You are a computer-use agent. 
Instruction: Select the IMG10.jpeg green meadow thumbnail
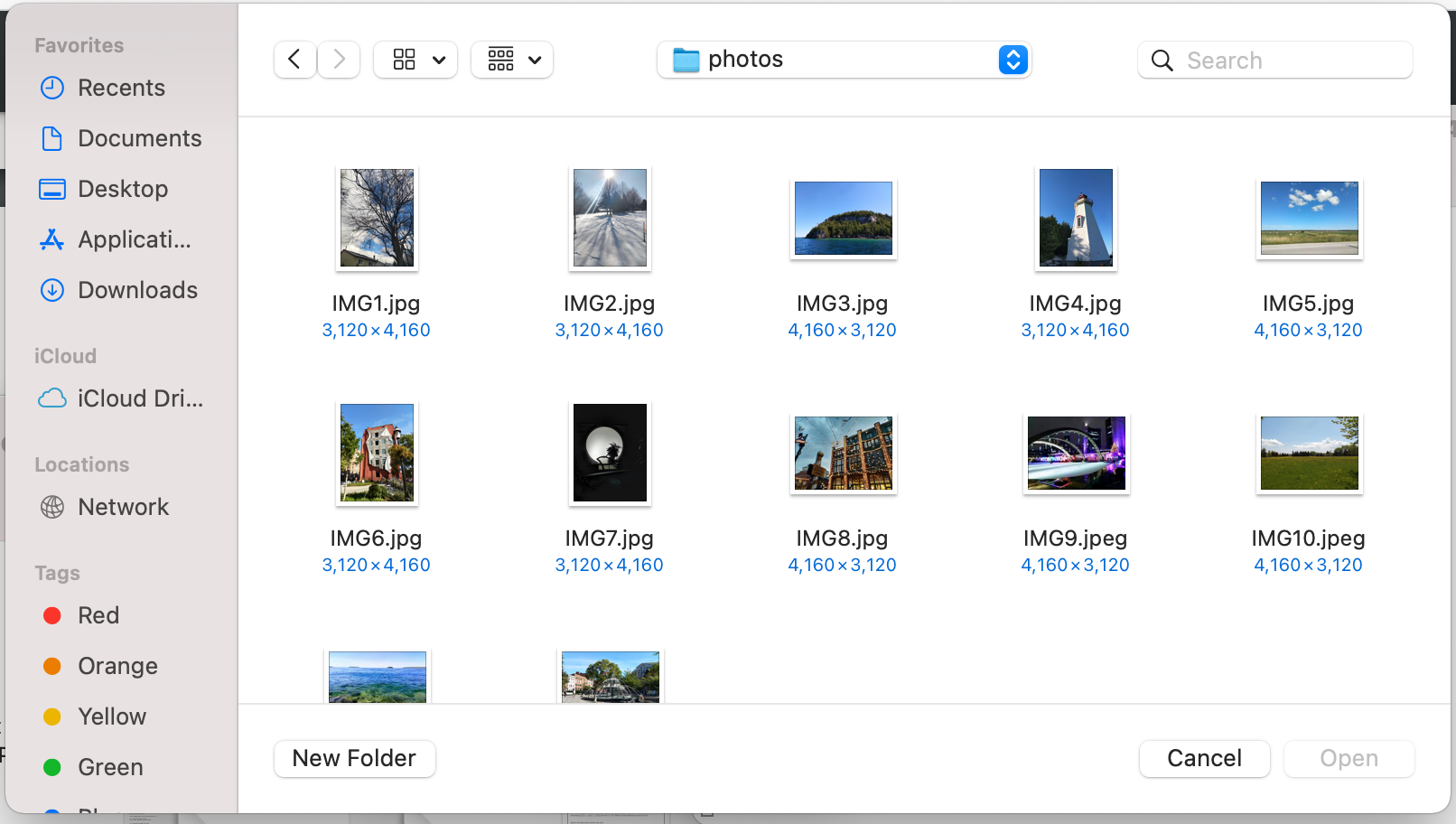1309,453
